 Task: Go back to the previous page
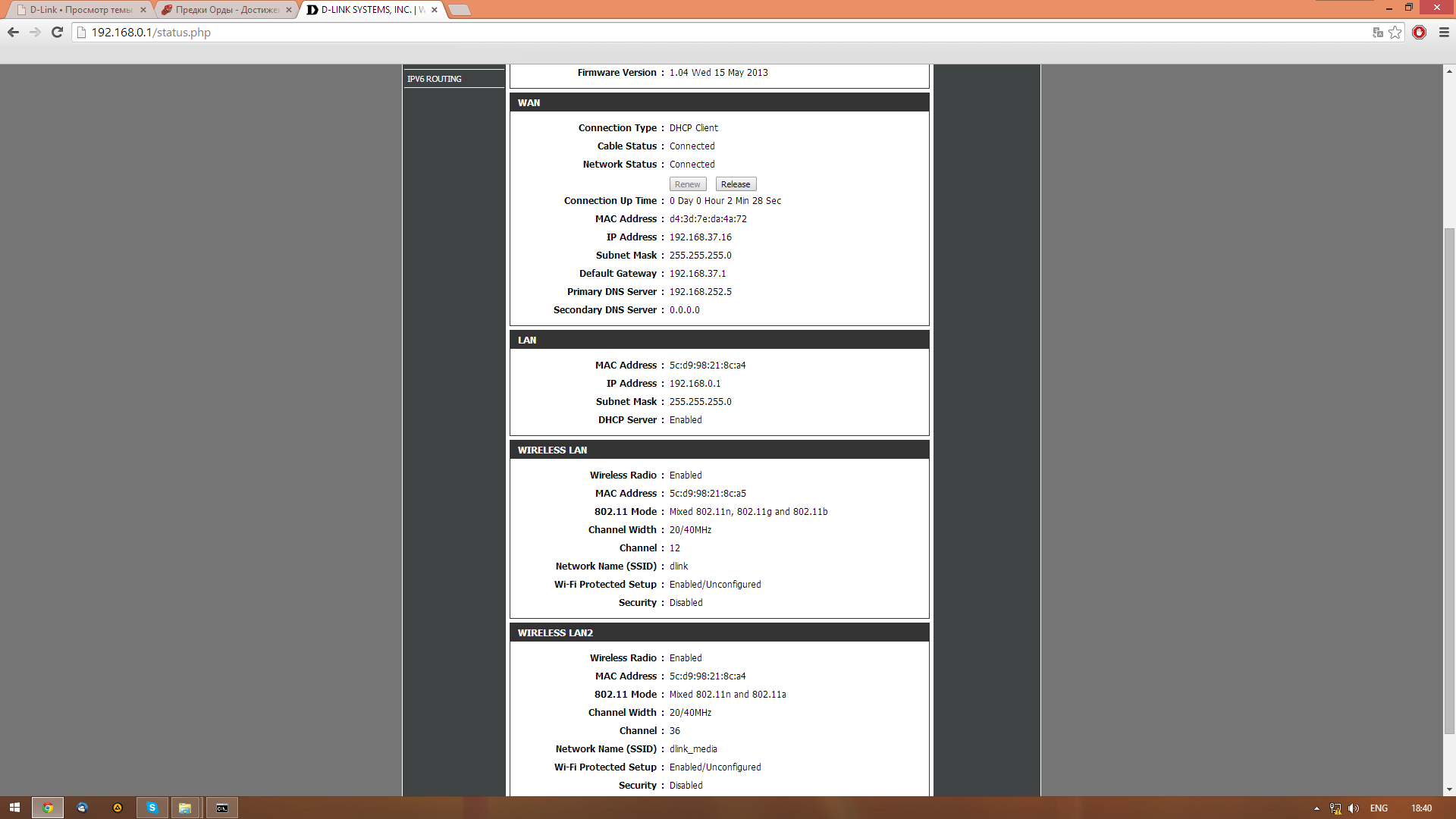pos(13,33)
